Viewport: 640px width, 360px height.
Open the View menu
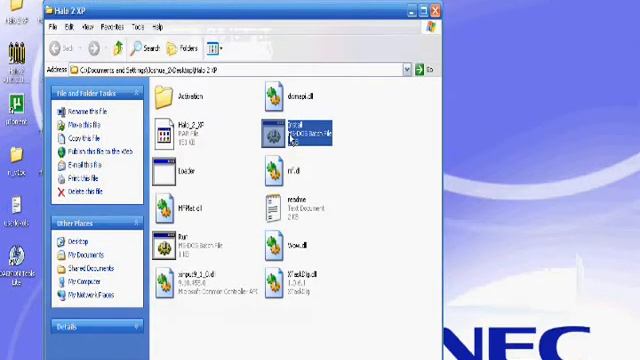point(87,27)
